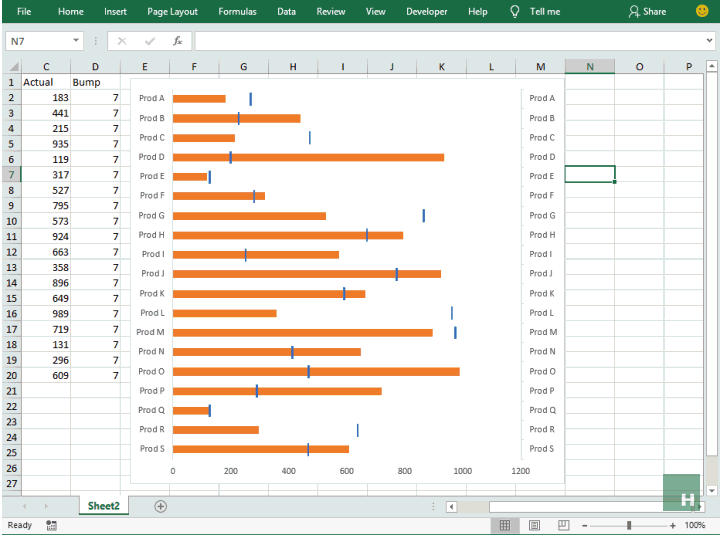Click the zoom in plus button
720x535 pixels.
tap(673, 525)
